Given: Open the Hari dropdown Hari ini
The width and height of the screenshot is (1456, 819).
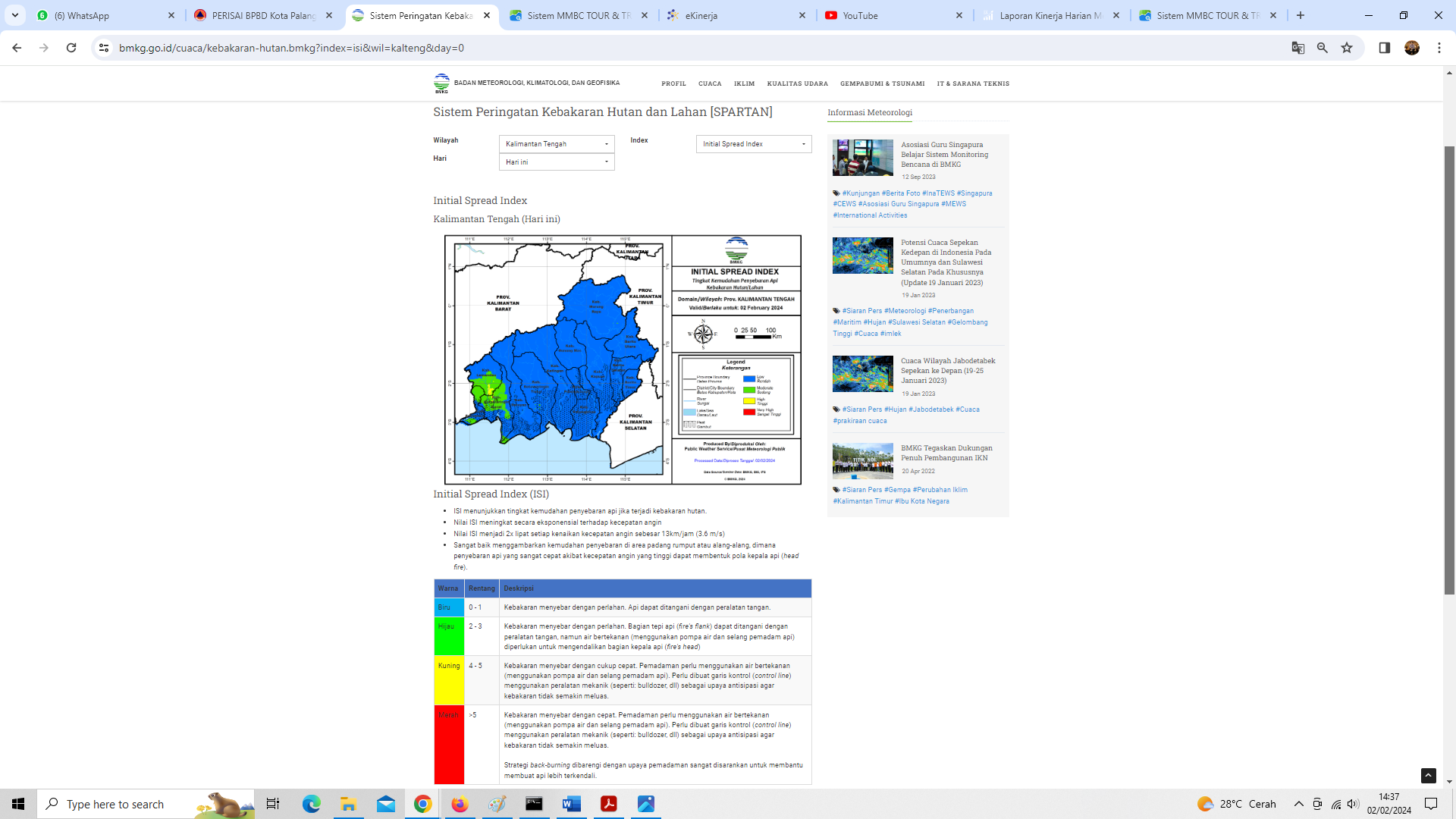Looking at the screenshot, I should tap(557, 162).
